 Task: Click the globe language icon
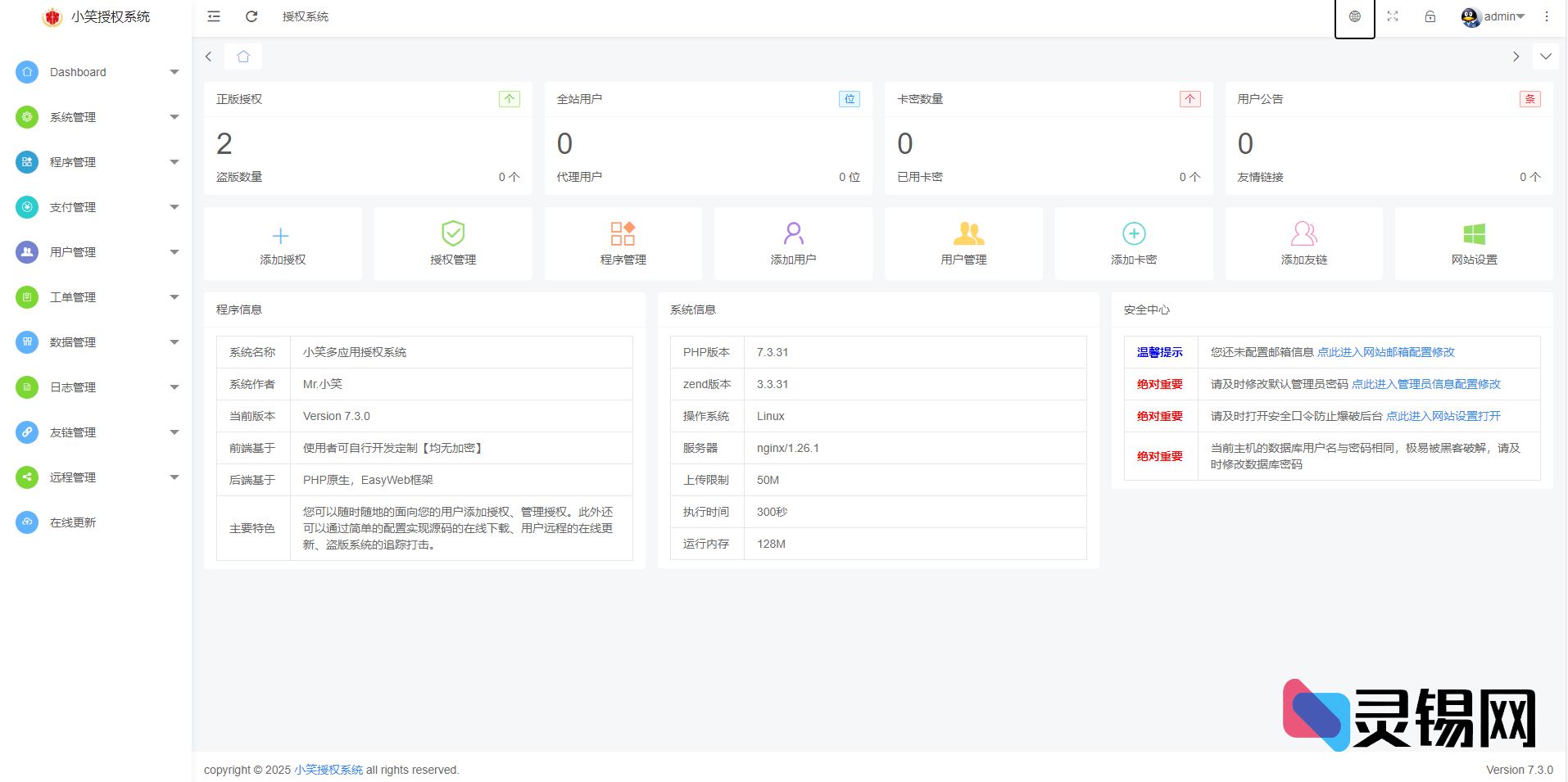[1354, 17]
